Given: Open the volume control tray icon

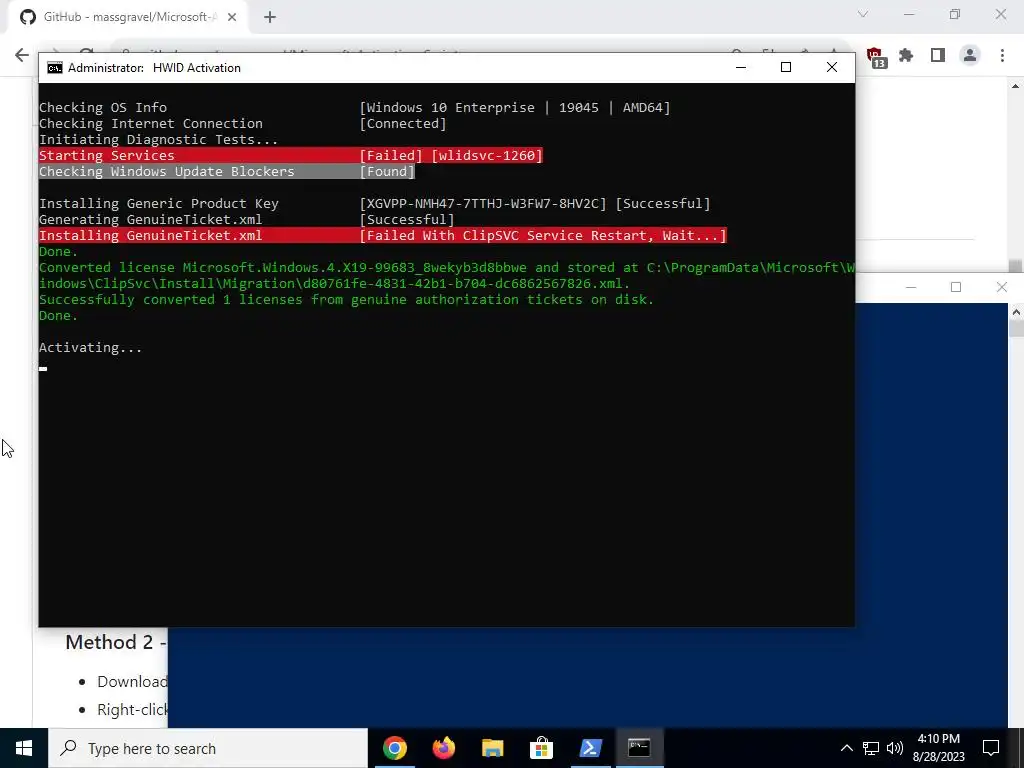Looking at the screenshot, I should (895, 748).
